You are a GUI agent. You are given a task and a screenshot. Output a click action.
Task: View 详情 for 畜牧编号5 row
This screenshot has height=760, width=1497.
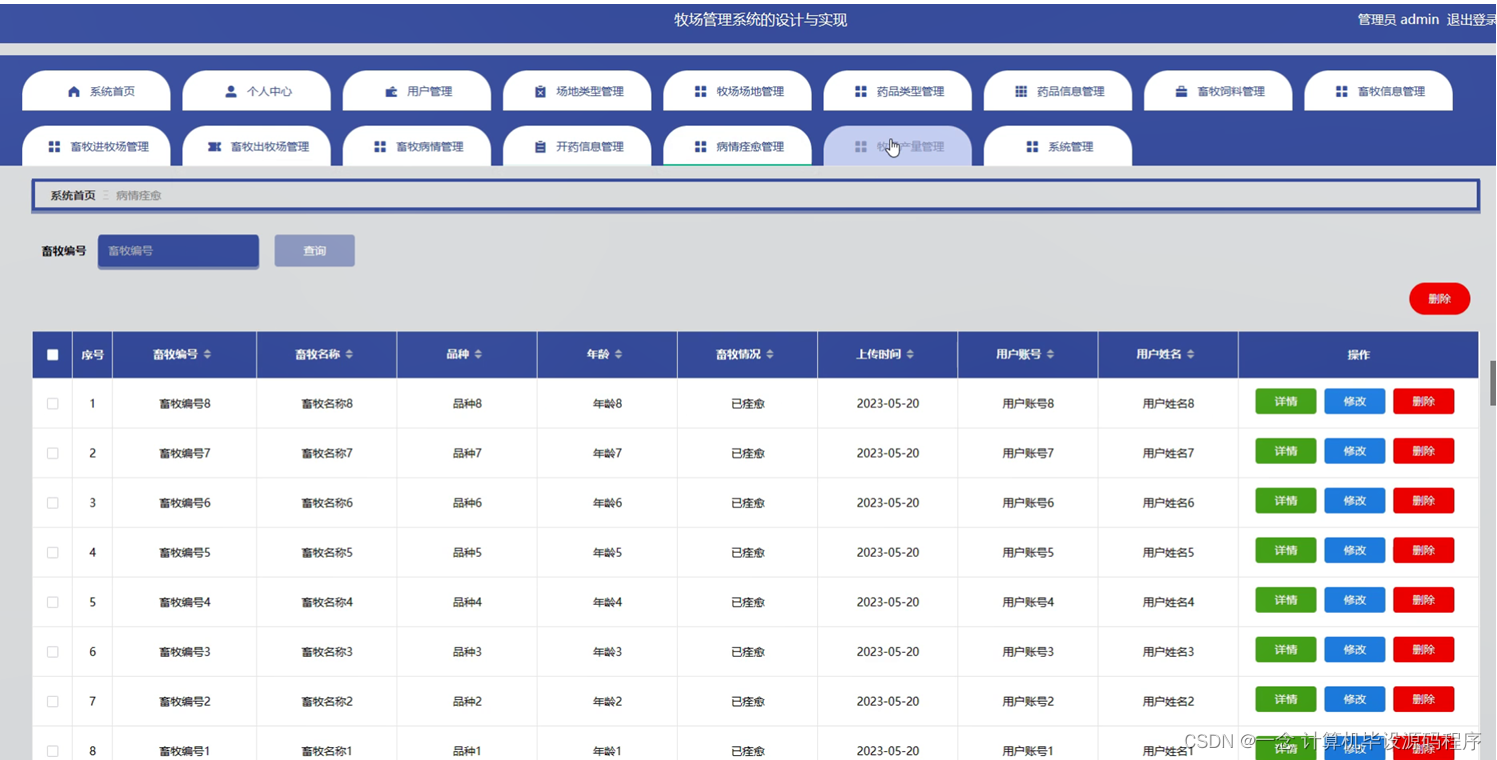1286,550
